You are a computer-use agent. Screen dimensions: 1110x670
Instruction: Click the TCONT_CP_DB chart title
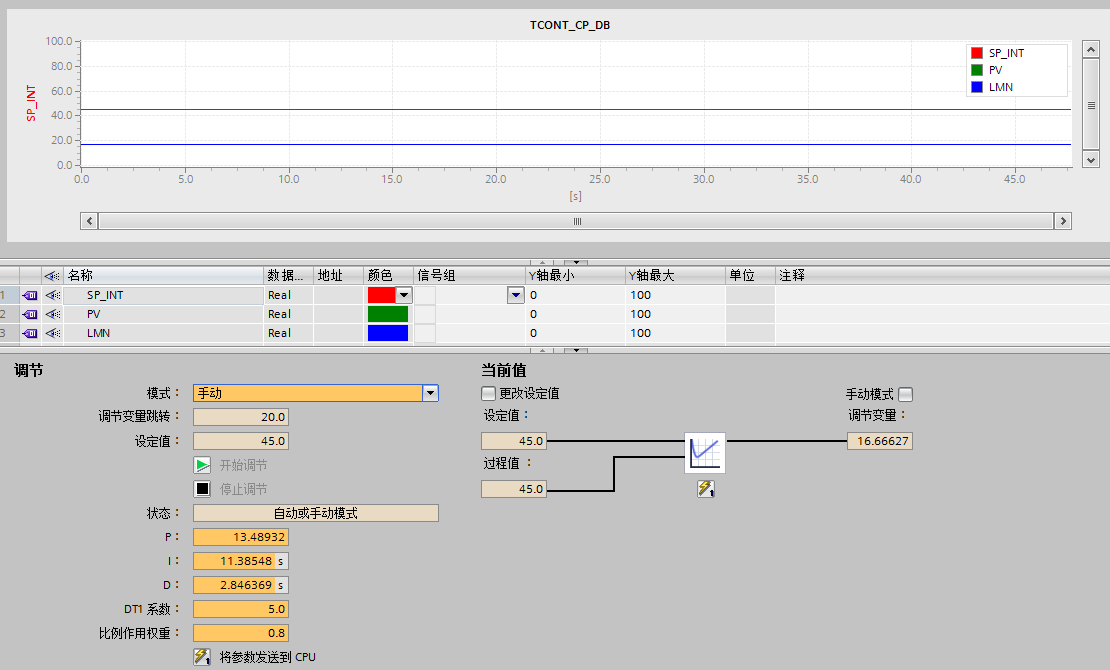click(570, 25)
